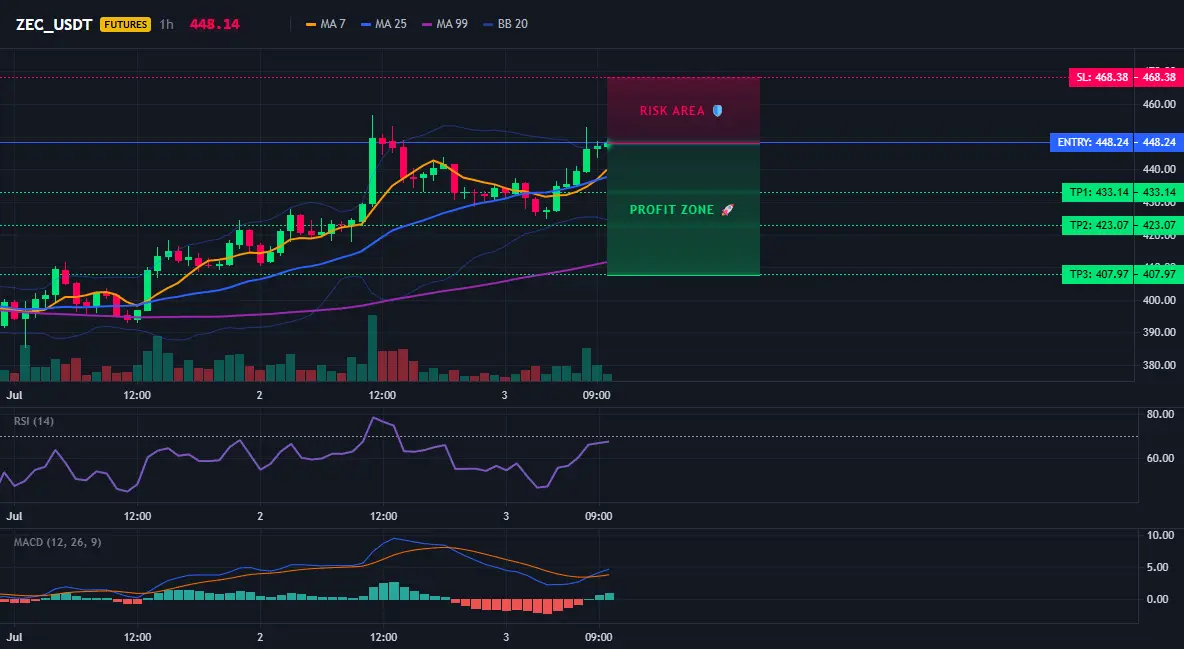Click 390.00 on the price axis
Image resolution: width=1184 pixels, height=649 pixels.
click(1159, 332)
